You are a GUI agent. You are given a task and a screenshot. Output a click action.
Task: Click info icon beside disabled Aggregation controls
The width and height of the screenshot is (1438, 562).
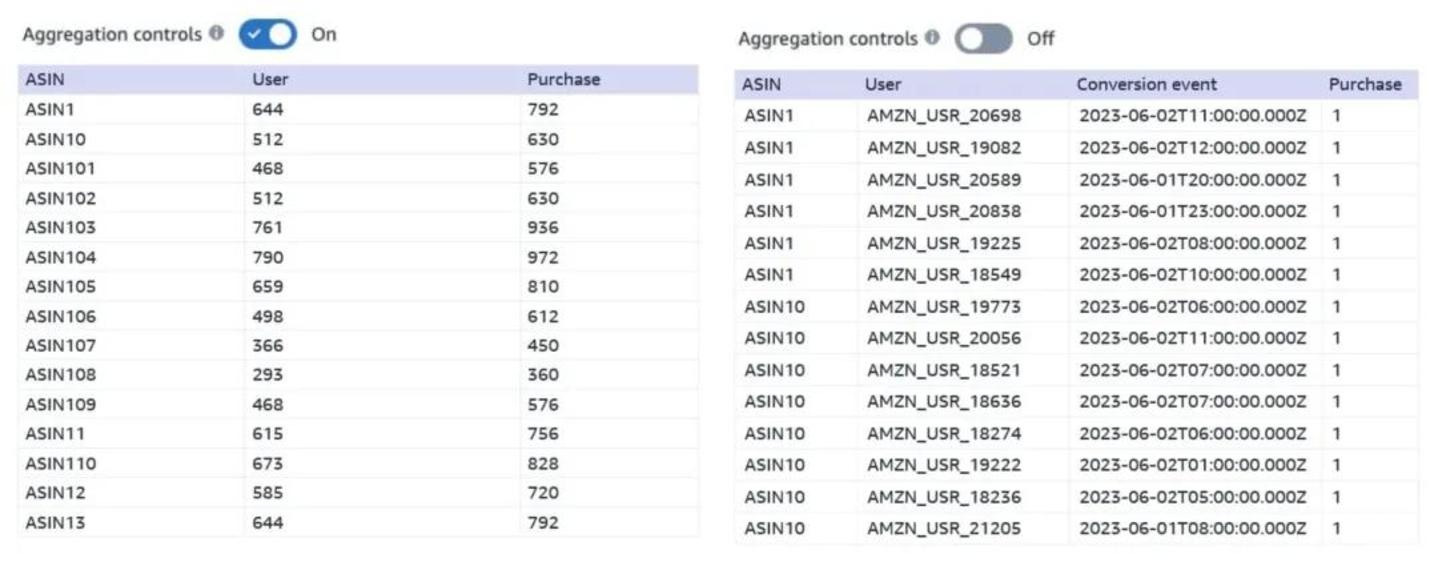coord(932,38)
